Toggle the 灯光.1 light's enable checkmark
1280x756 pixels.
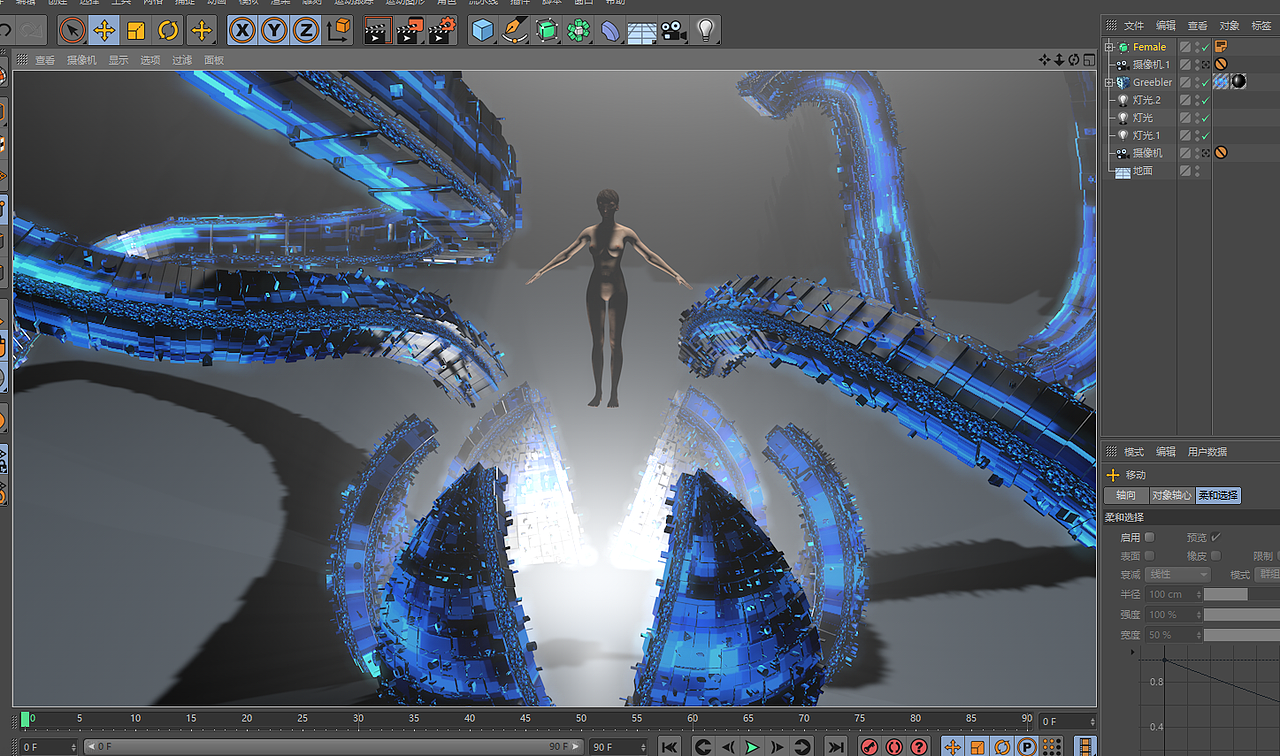1206,136
